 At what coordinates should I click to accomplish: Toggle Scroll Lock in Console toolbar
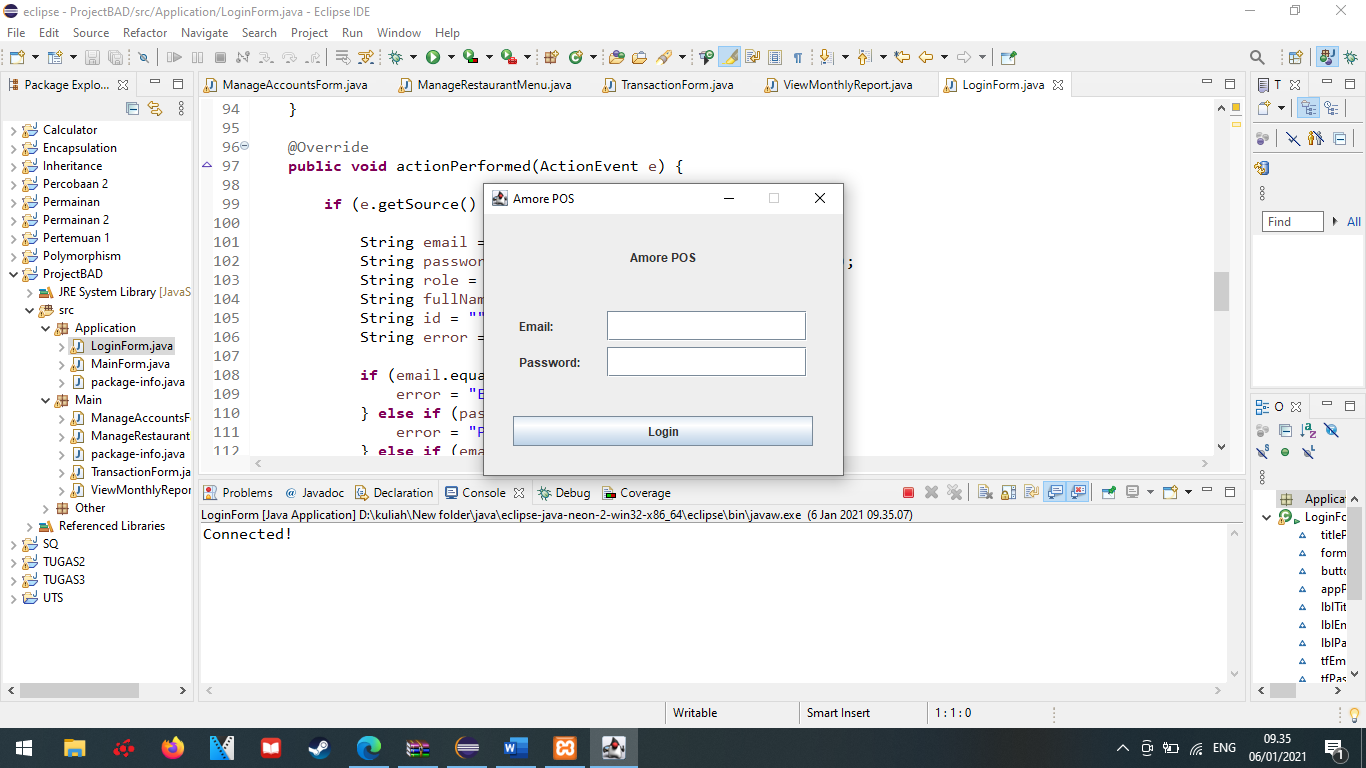(x=1009, y=492)
